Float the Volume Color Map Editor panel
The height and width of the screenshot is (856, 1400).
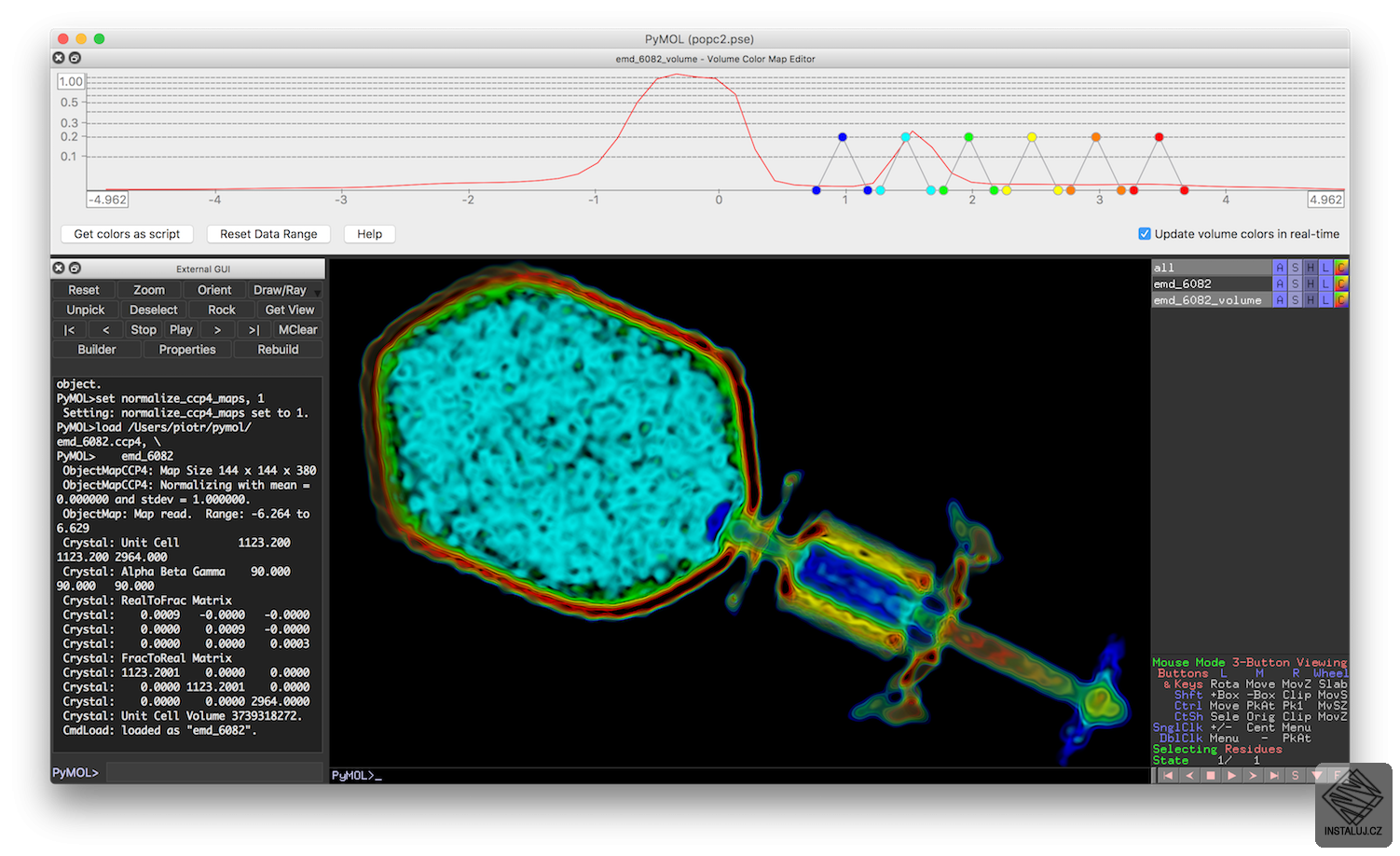pos(75,58)
